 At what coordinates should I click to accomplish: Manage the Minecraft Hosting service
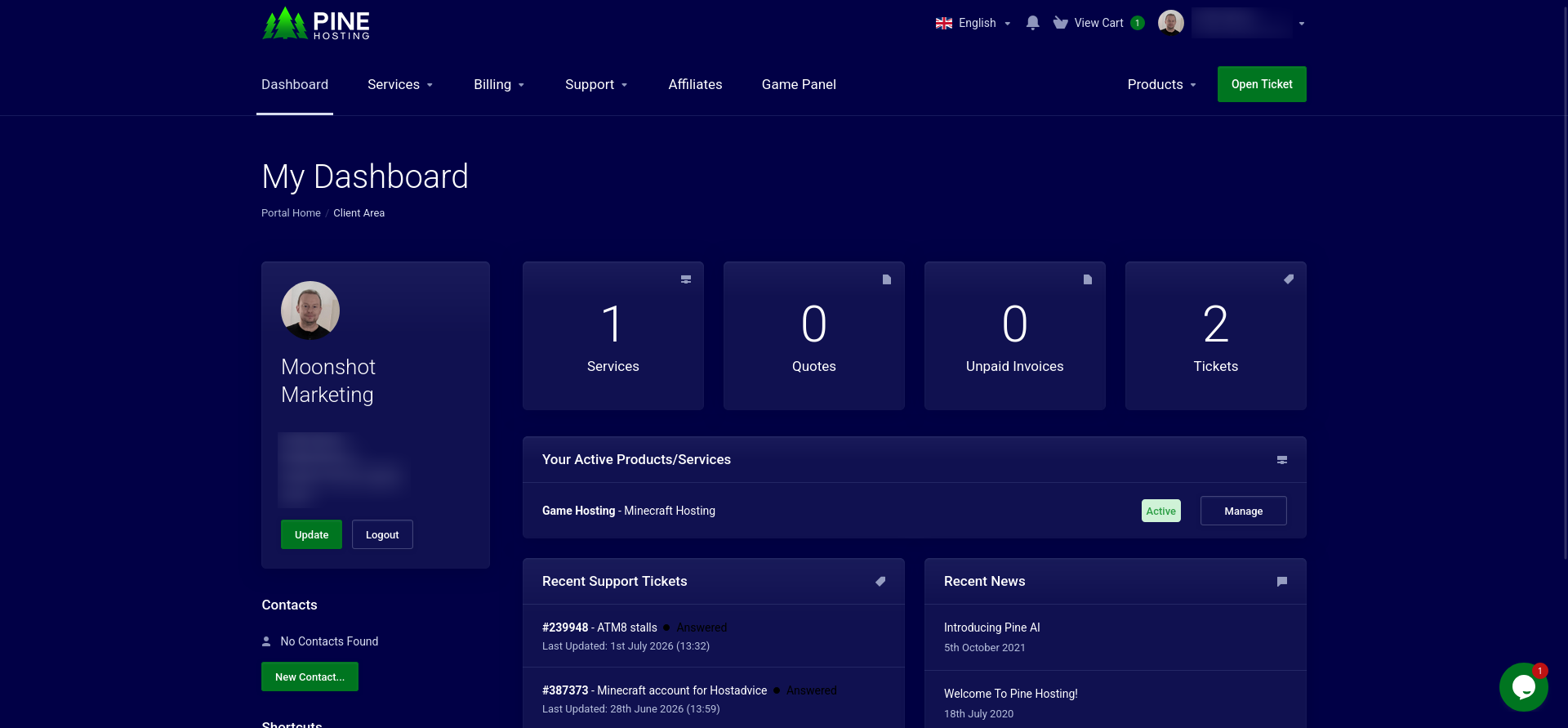[1243, 511]
